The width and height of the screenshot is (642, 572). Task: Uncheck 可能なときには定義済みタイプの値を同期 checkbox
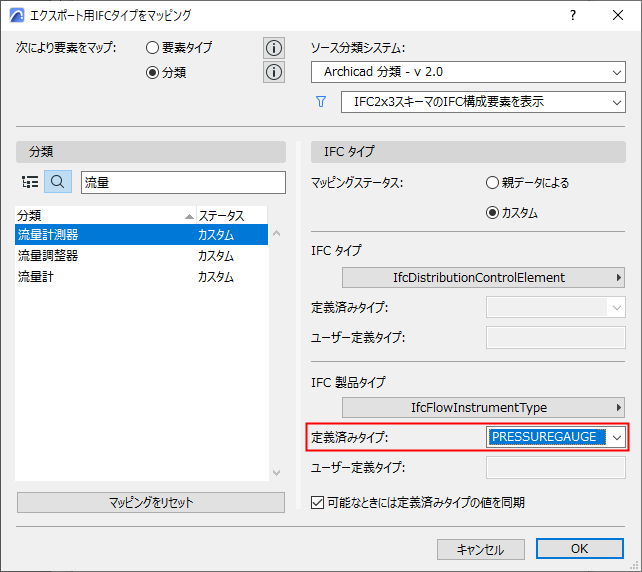click(317, 502)
